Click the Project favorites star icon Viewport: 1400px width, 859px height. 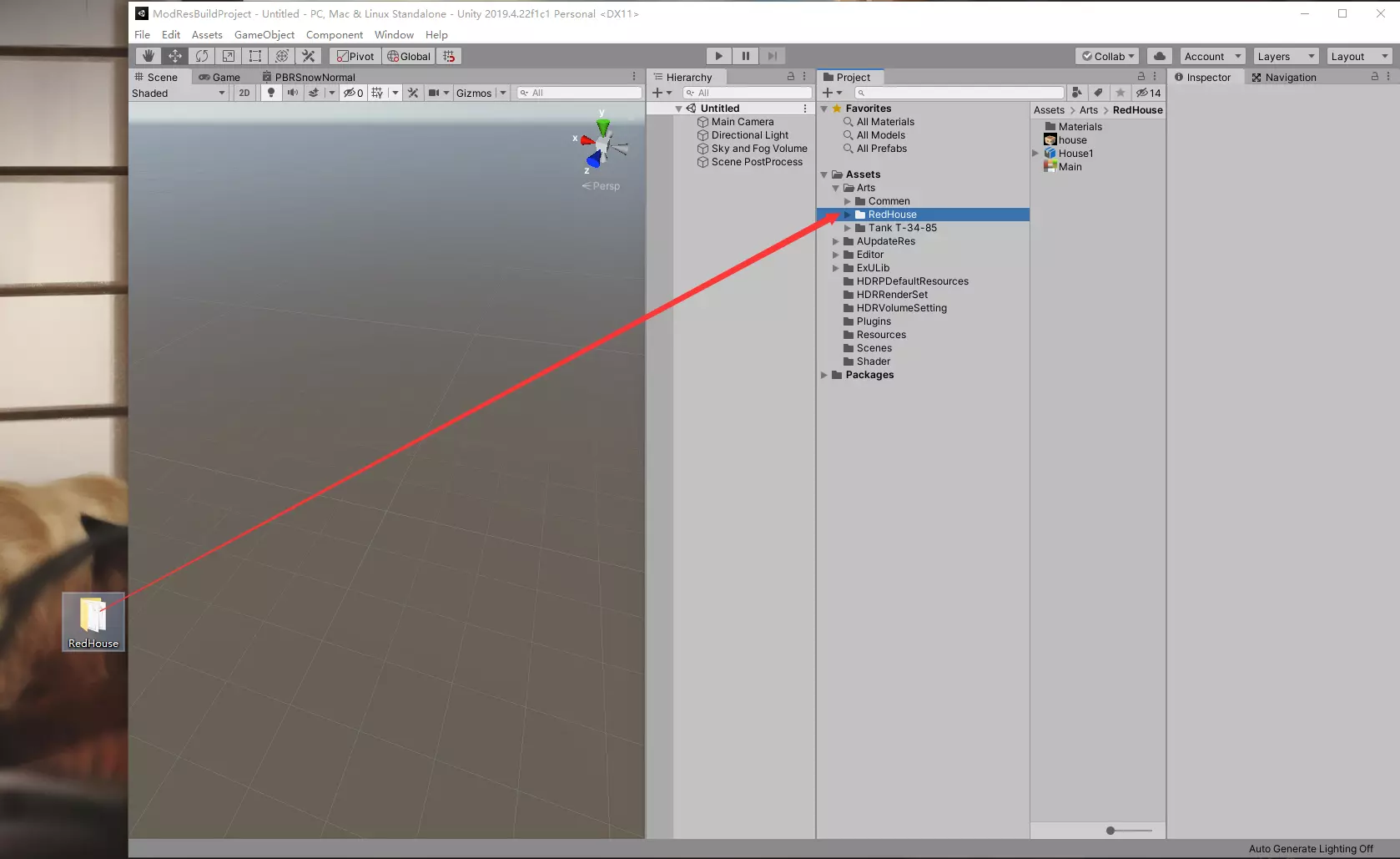tap(1121, 93)
